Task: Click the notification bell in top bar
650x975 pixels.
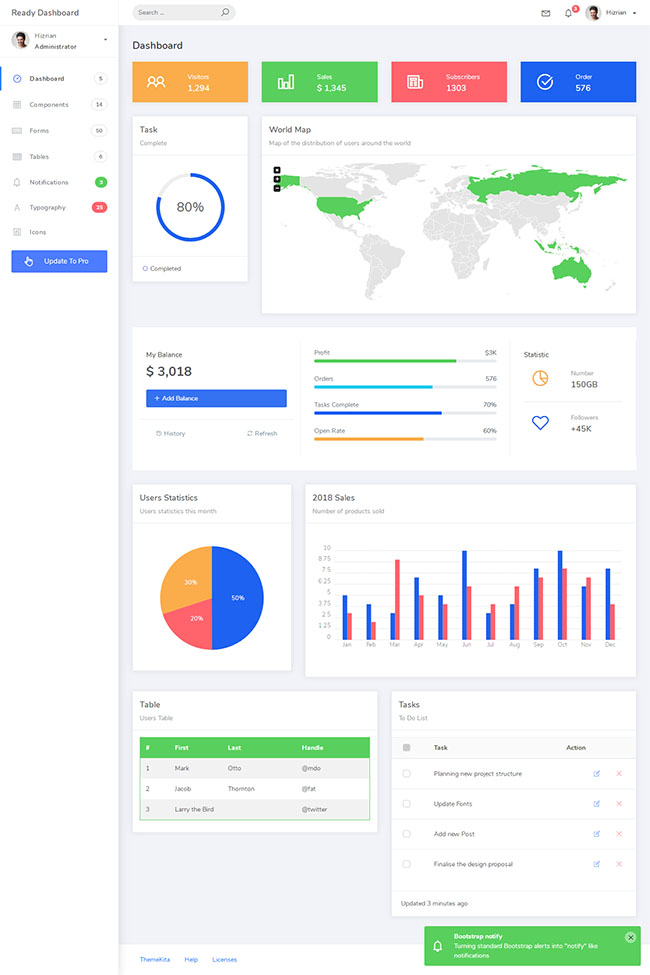Action: pos(569,13)
